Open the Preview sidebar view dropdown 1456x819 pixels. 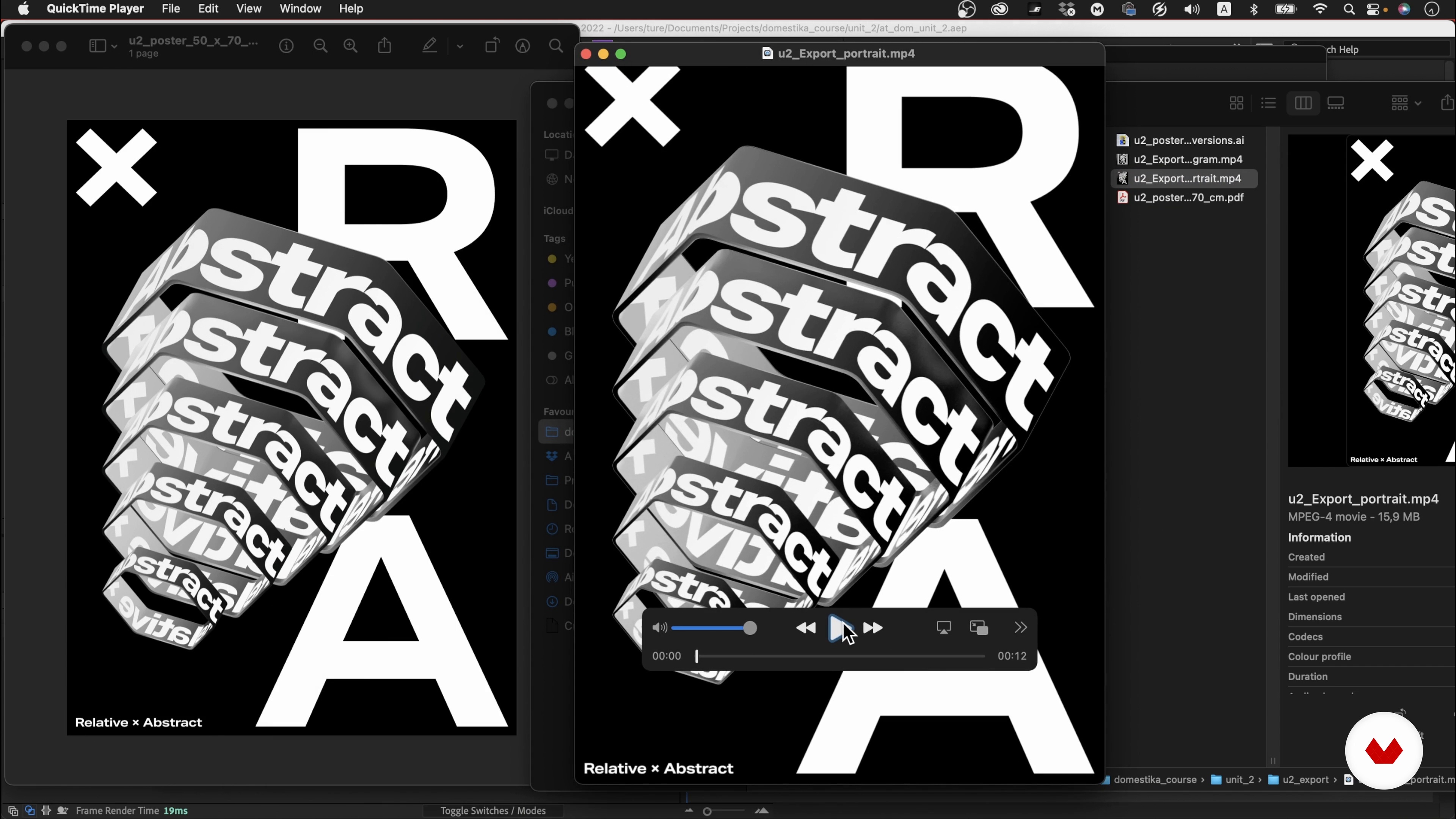[x=103, y=46]
